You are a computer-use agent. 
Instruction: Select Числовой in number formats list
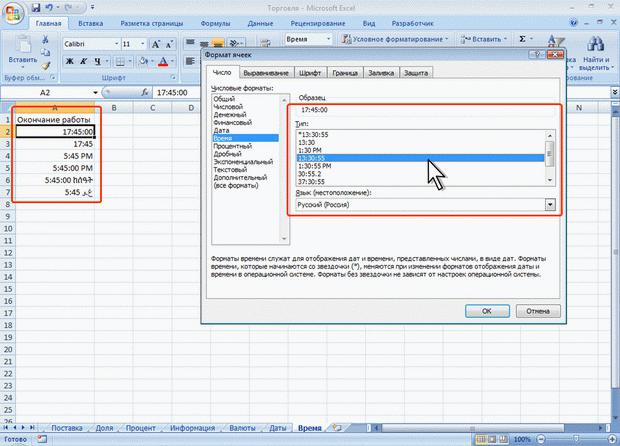pos(228,107)
